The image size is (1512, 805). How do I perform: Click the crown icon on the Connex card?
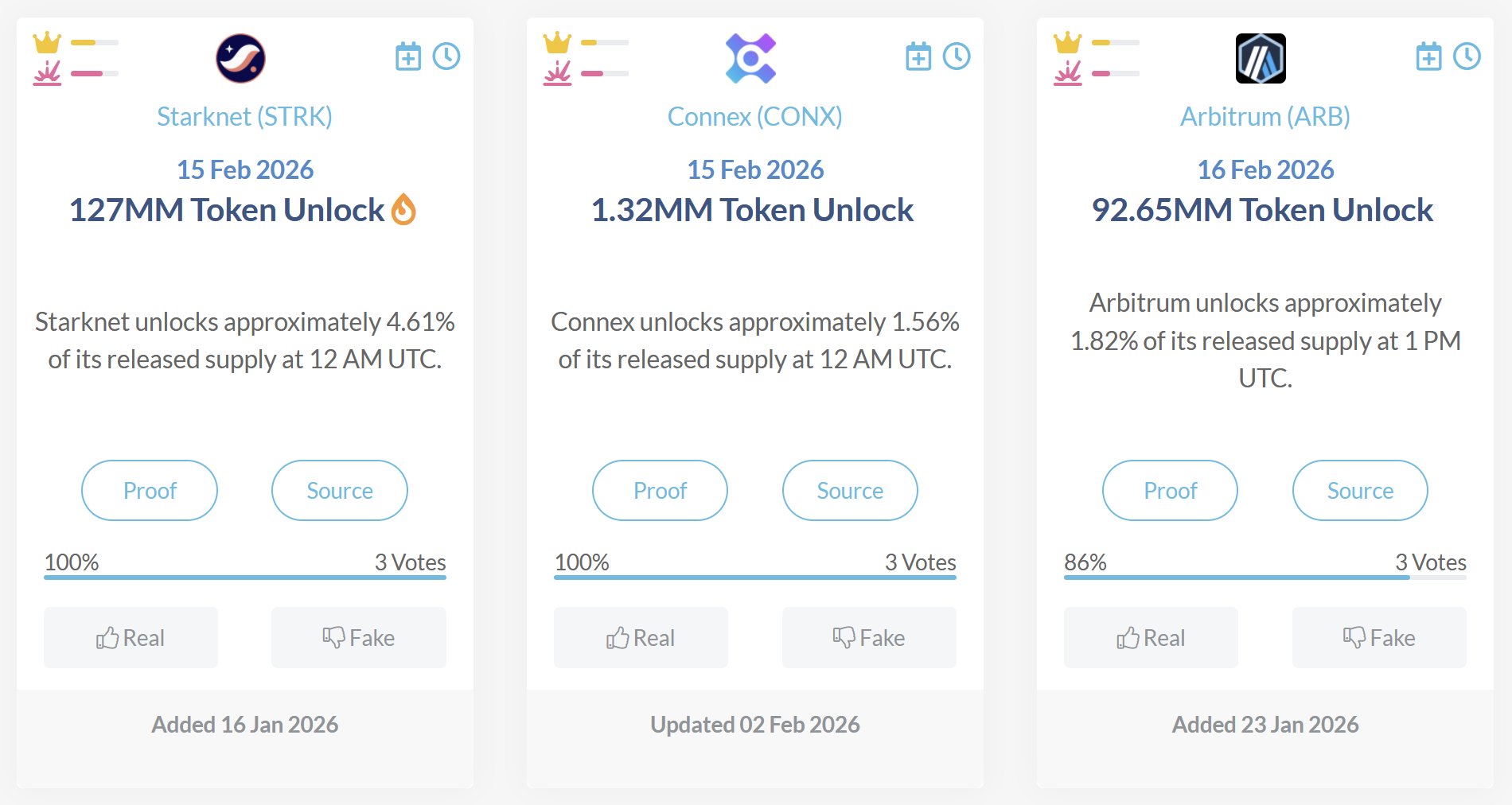point(557,42)
